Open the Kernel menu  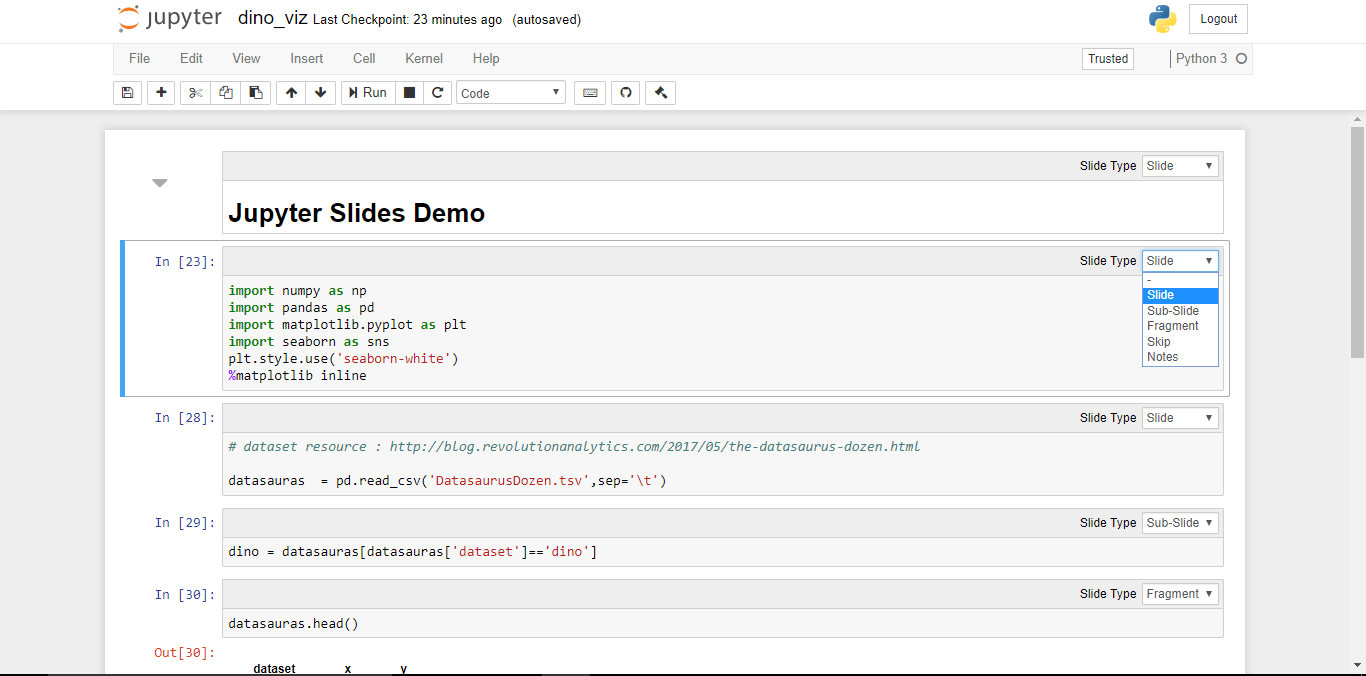[424, 59]
